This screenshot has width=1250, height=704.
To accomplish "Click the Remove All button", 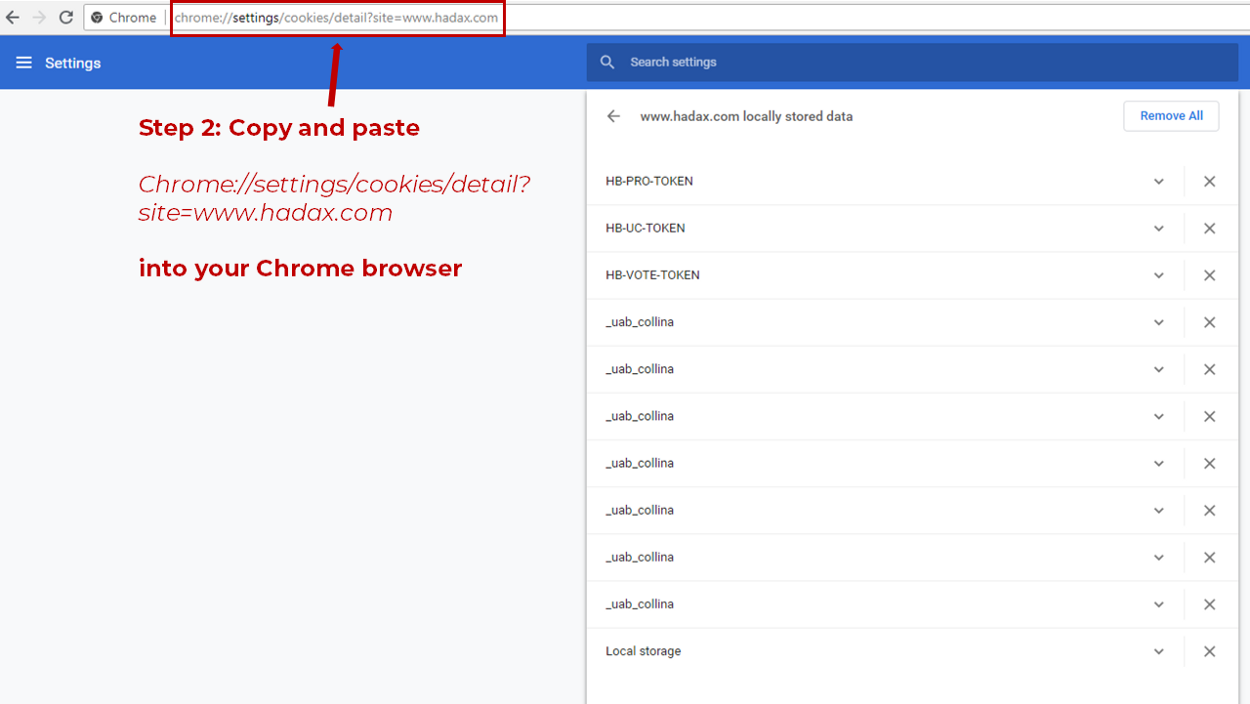I will click(1171, 116).
